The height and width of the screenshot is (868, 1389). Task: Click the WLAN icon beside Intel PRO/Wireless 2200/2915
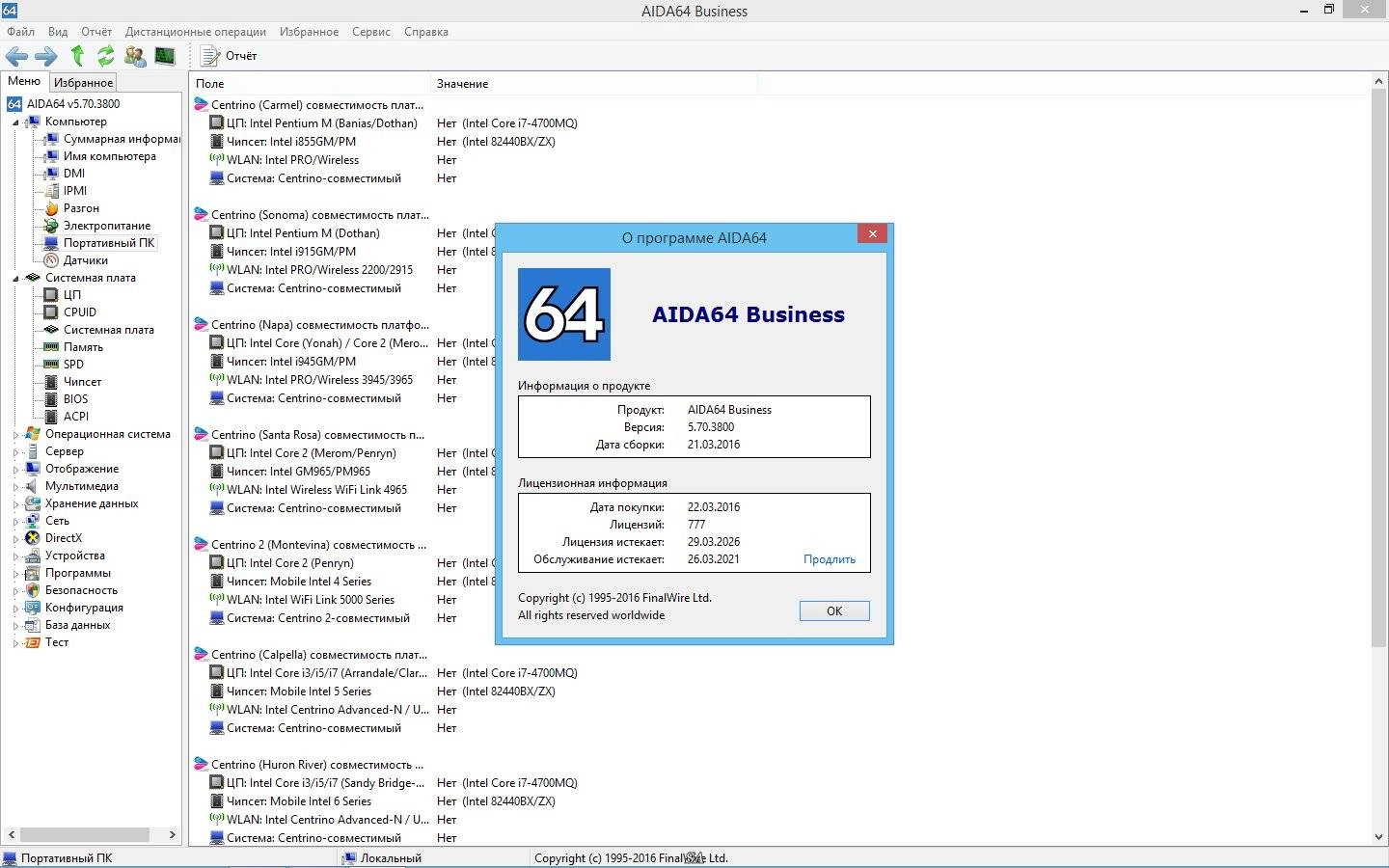coord(217,270)
